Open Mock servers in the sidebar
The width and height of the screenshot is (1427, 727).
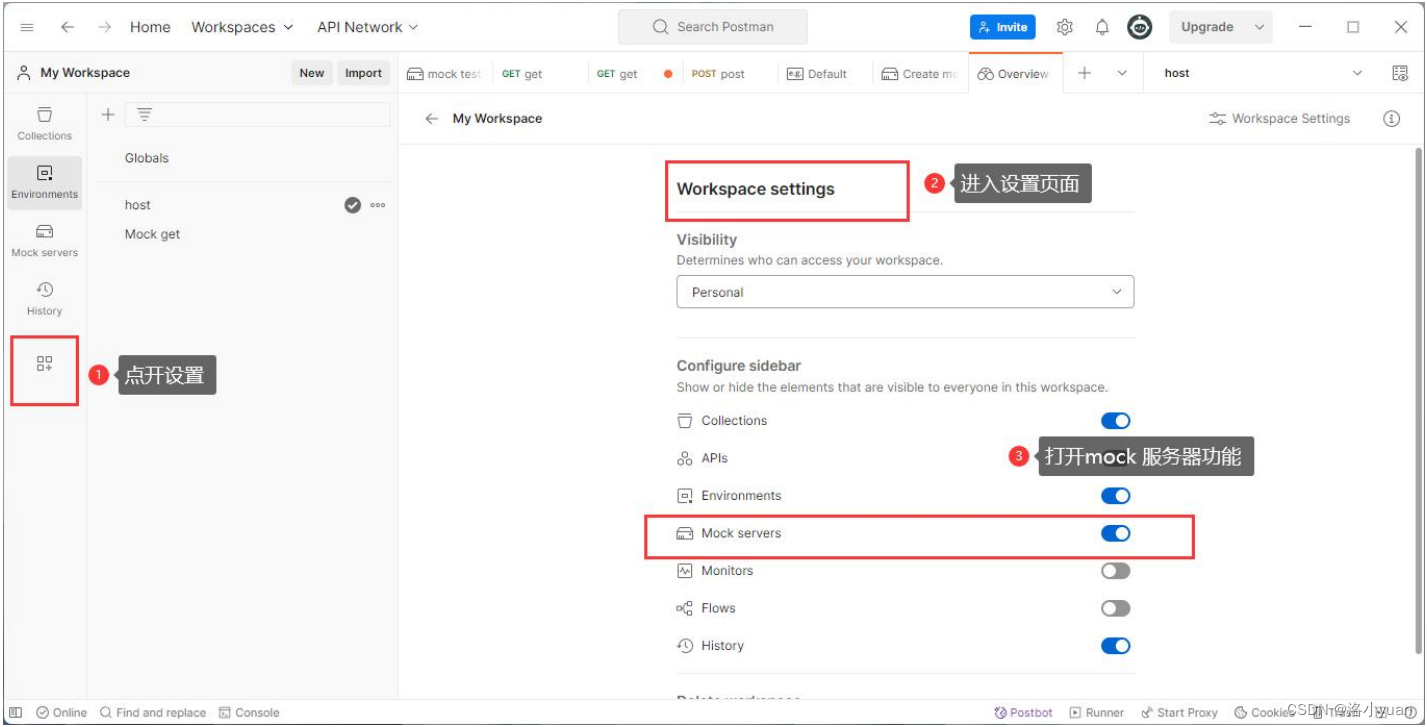coord(44,241)
